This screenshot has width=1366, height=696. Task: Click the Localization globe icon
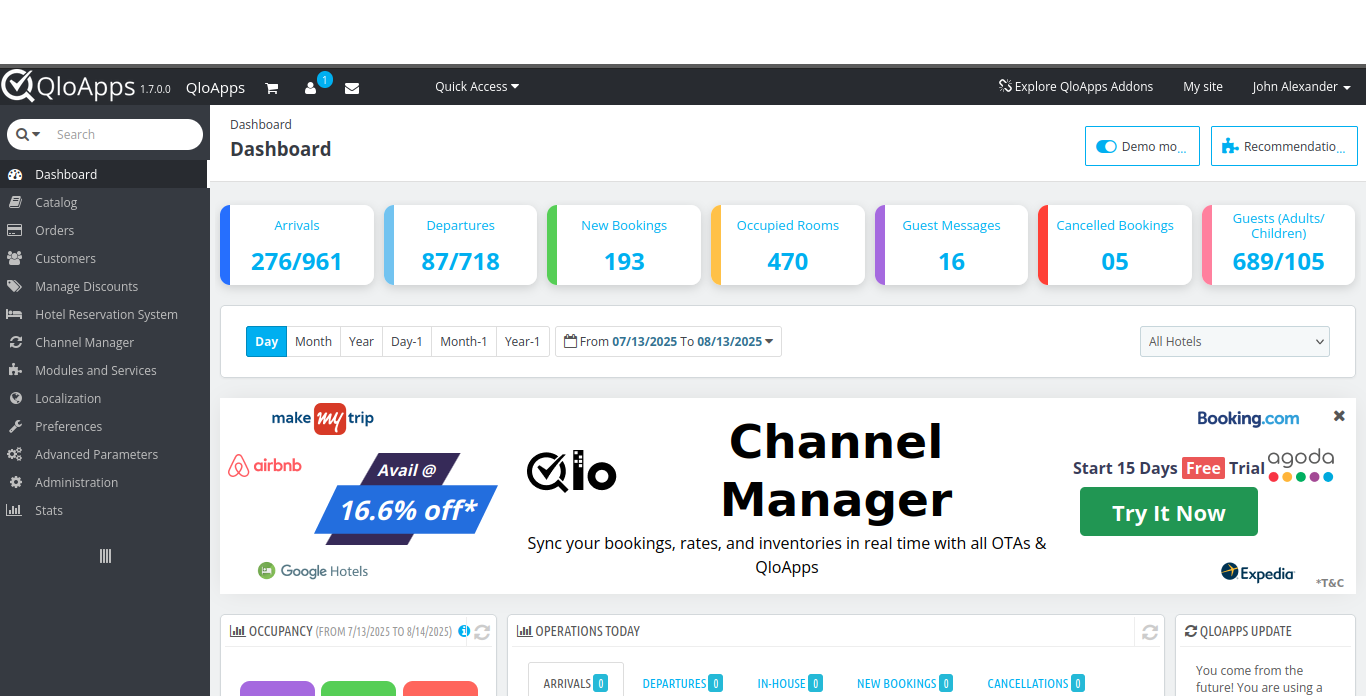pyautogui.click(x=14, y=398)
